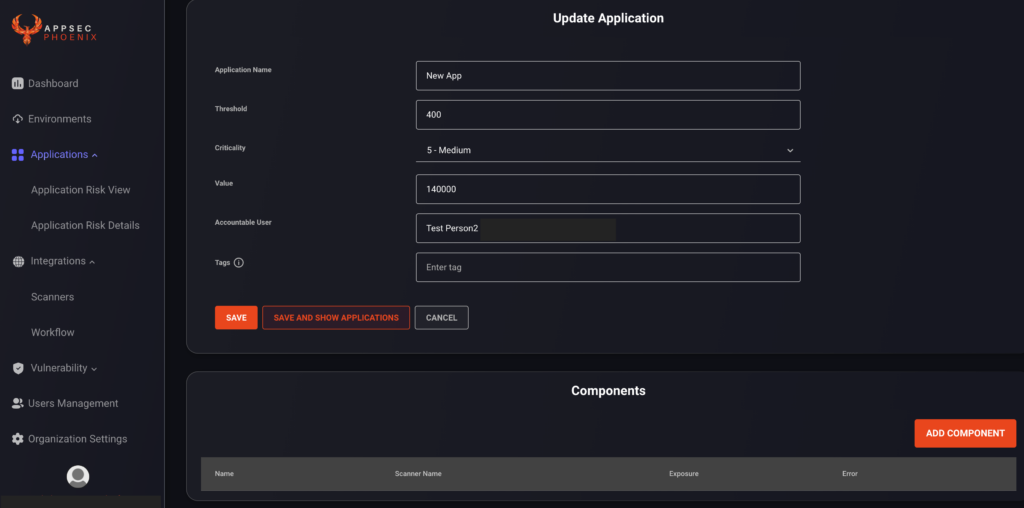Click the Tags info icon

pyautogui.click(x=238, y=262)
